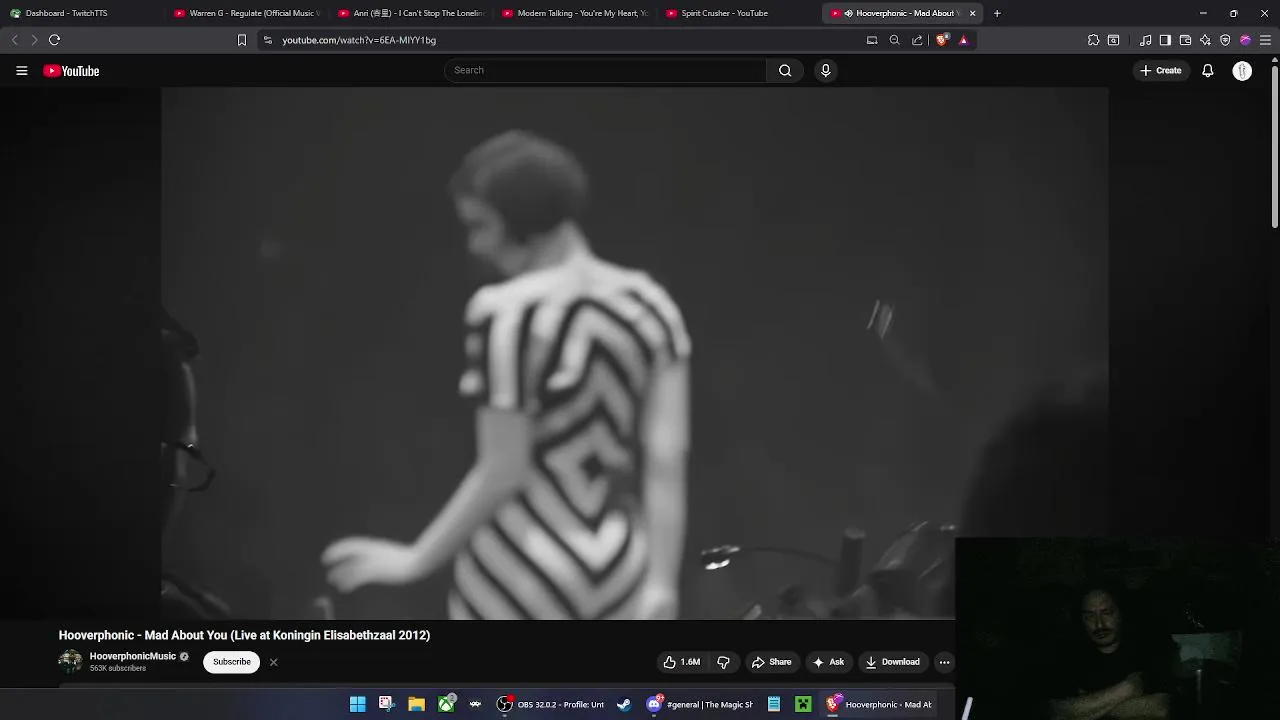Open the music note playlist icon
The image size is (1280, 720).
1145,40
